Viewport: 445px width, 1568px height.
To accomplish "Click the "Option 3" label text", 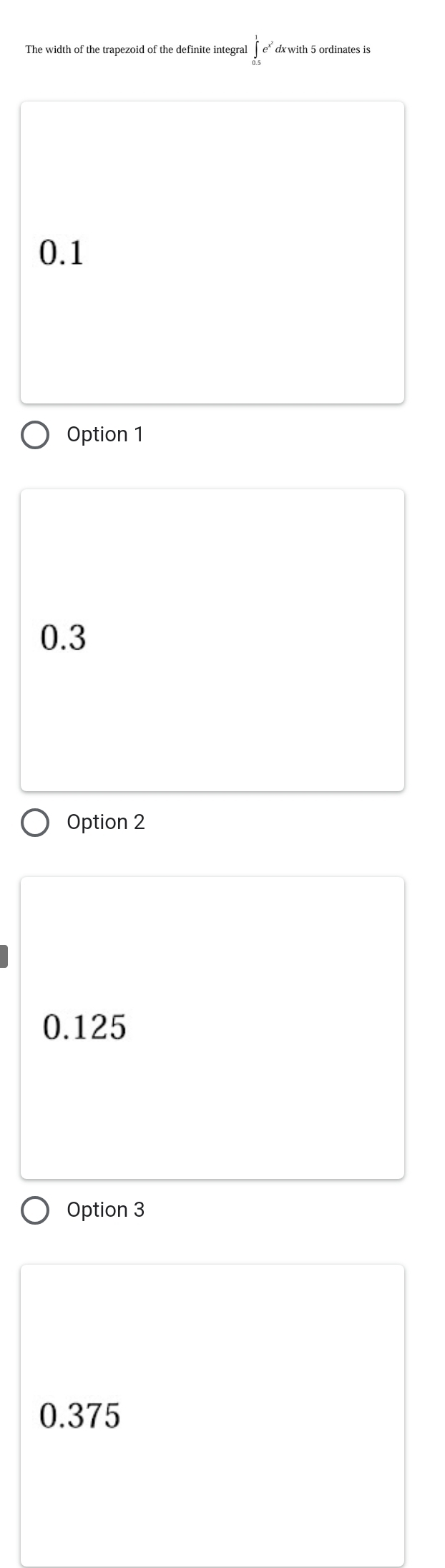I will click(106, 1210).
